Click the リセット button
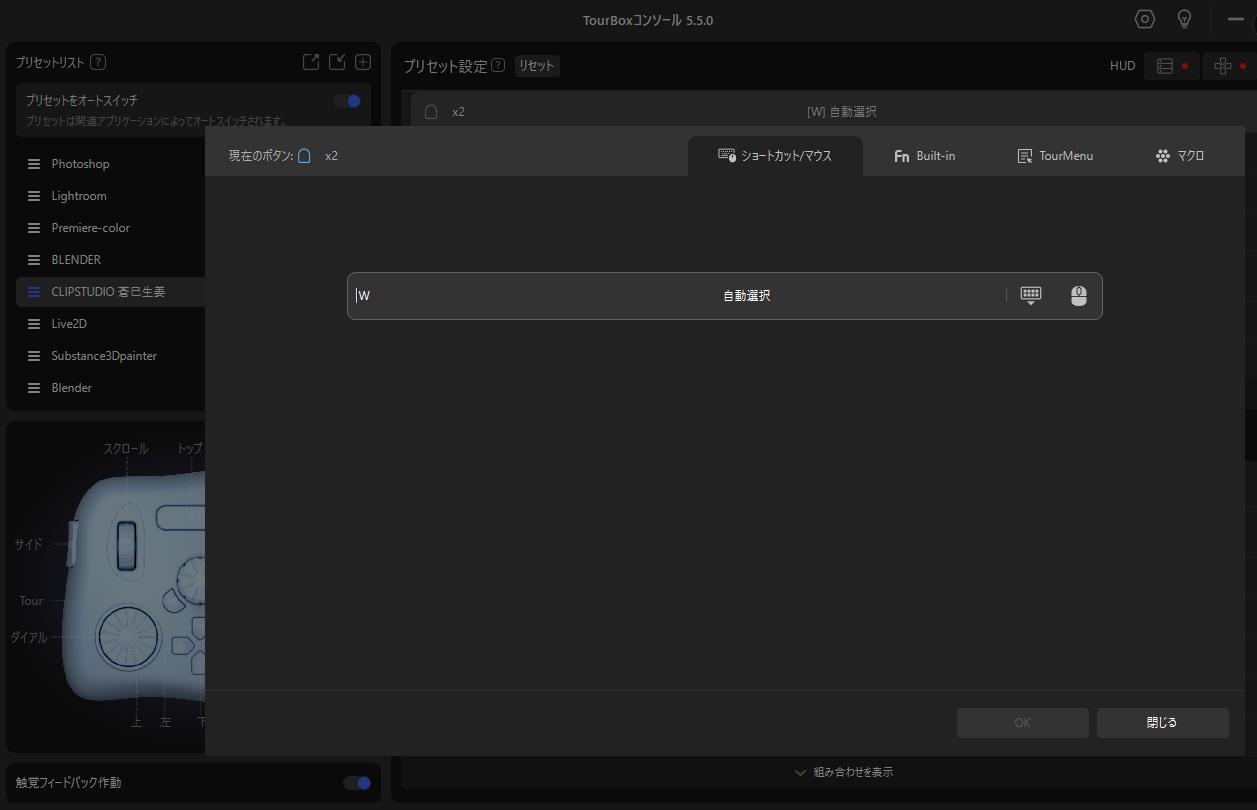The width and height of the screenshot is (1257, 810). coord(537,66)
